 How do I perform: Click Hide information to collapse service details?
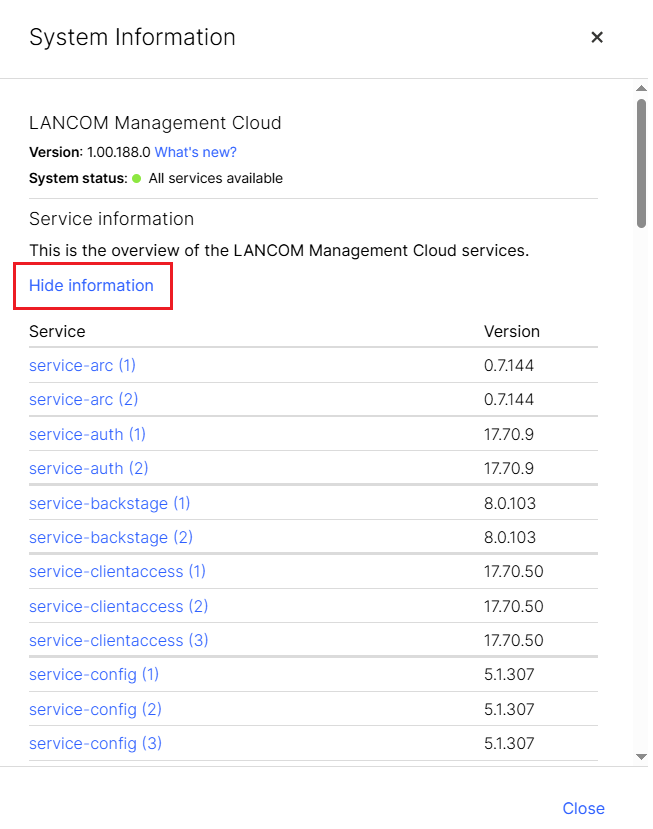(x=91, y=285)
